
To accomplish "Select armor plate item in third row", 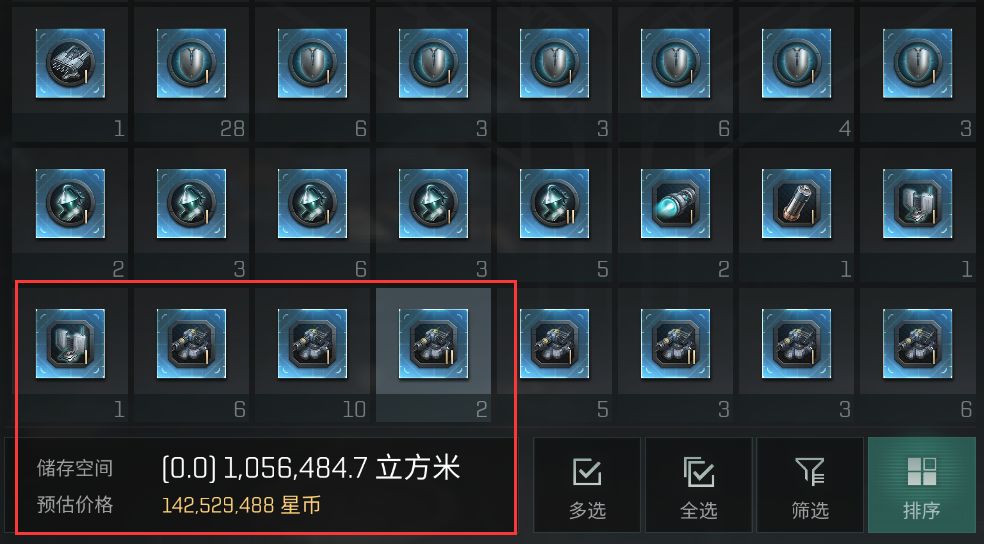I will (70, 355).
